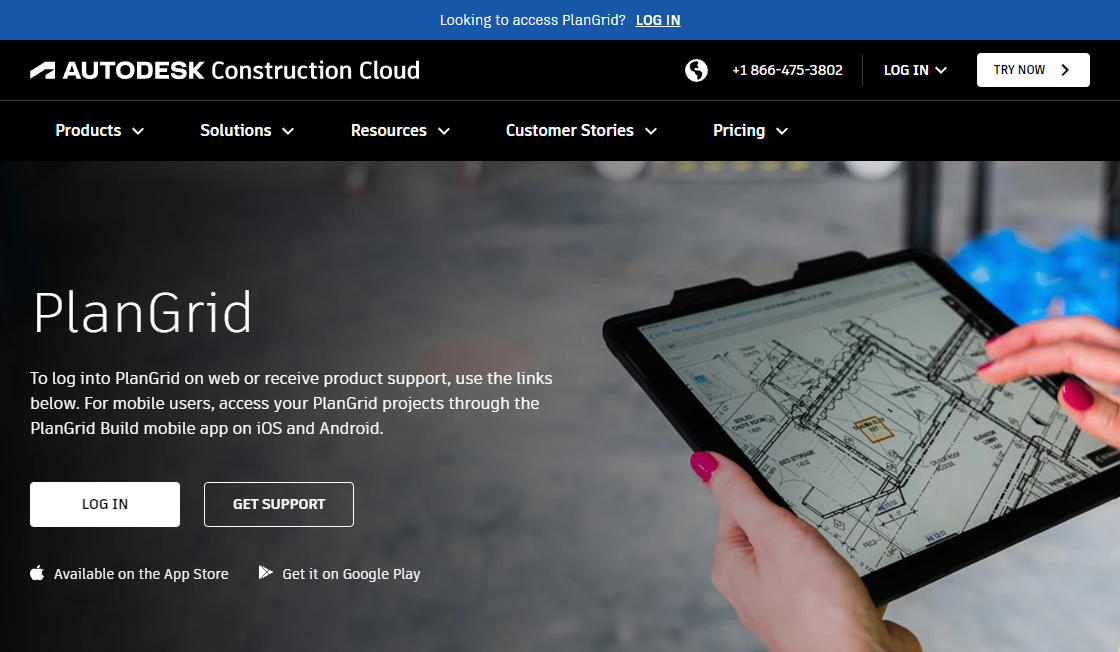Open the globe language selector

pyautogui.click(x=696, y=70)
